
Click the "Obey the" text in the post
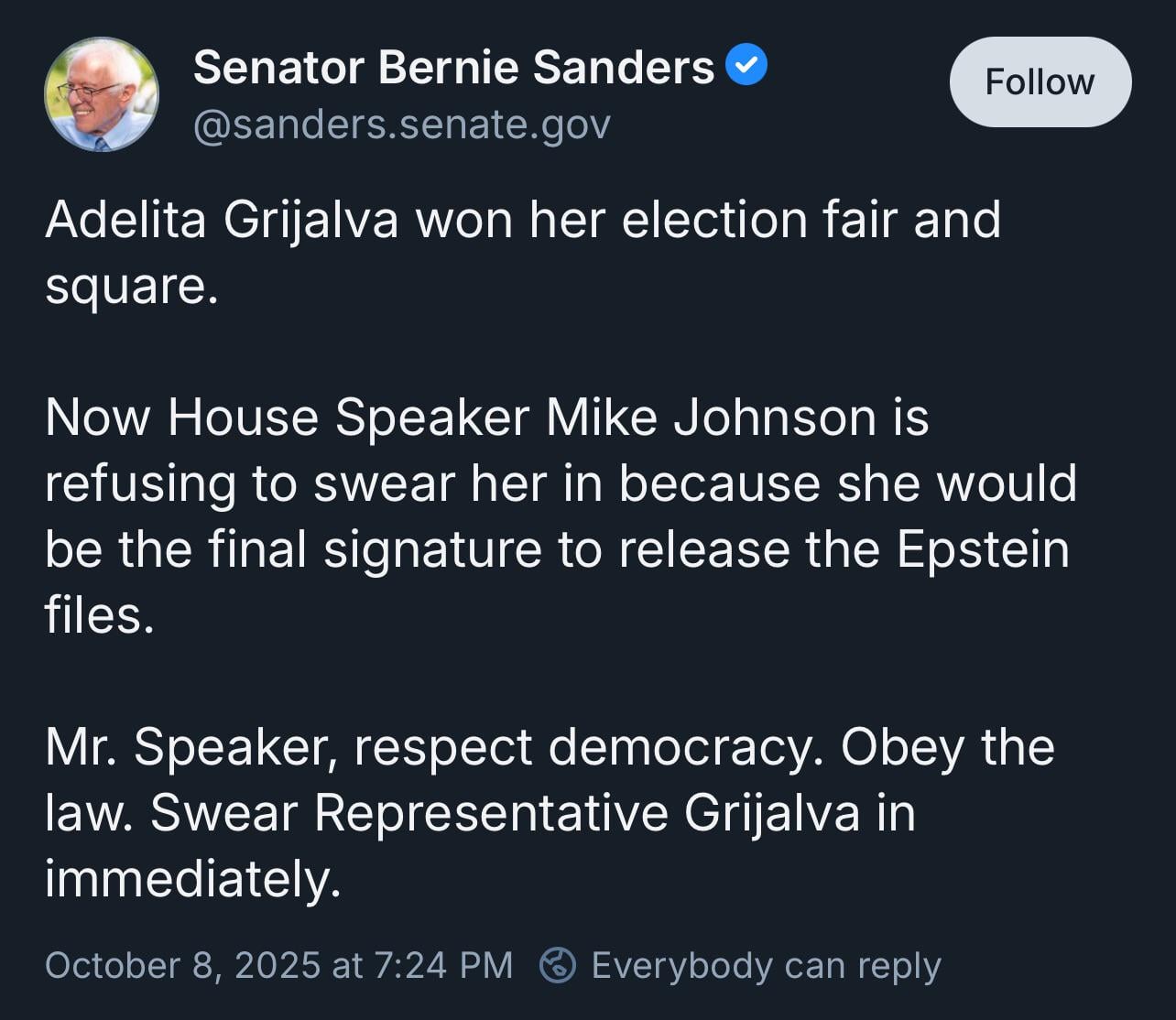click(947, 747)
